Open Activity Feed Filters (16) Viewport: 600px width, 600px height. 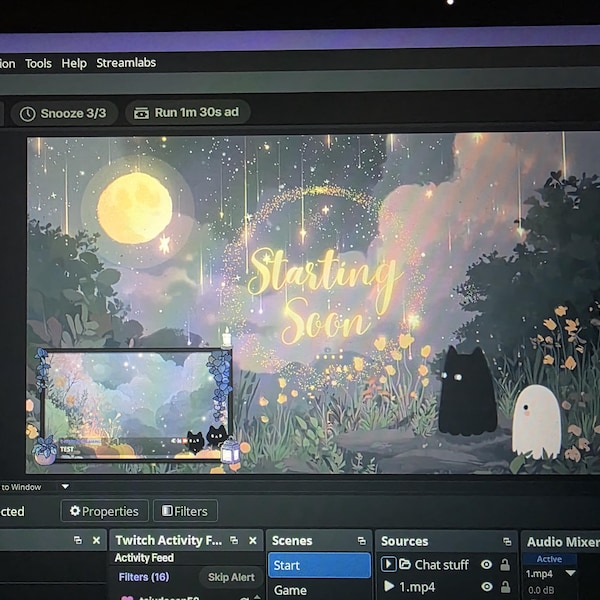tap(144, 577)
